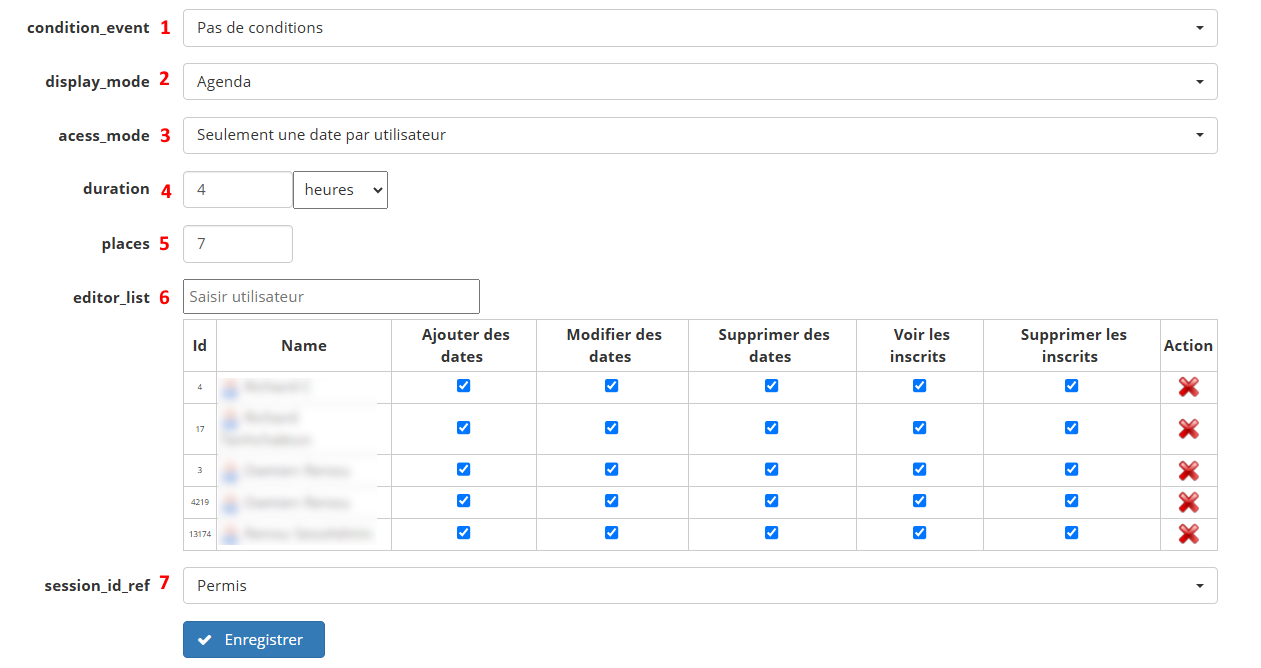
Task: Toggle 'Supprimer des dates' for user 4219
Action: (771, 501)
